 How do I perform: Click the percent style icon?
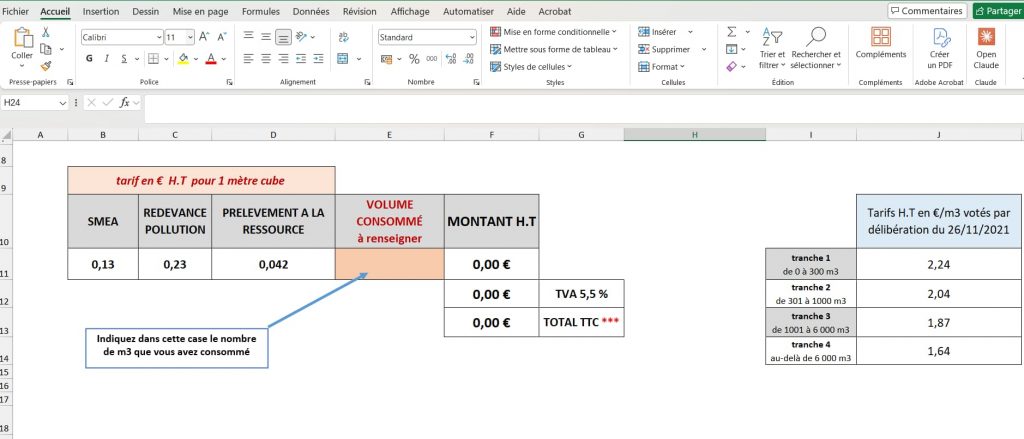click(415, 59)
